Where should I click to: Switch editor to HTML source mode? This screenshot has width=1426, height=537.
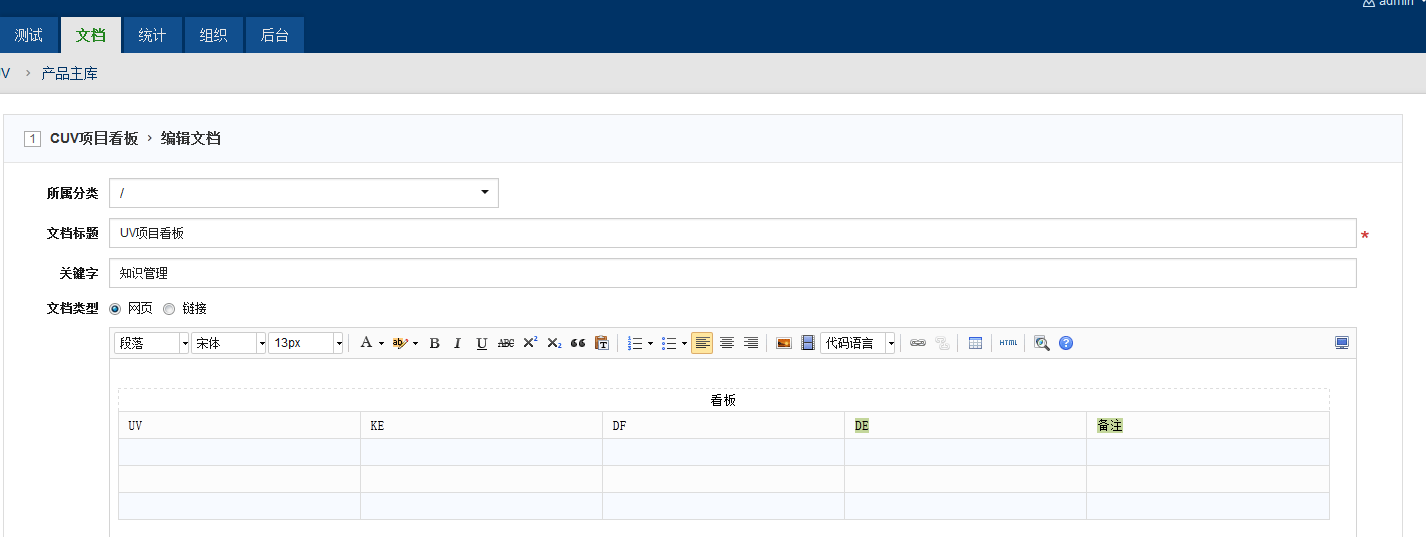tap(1008, 343)
